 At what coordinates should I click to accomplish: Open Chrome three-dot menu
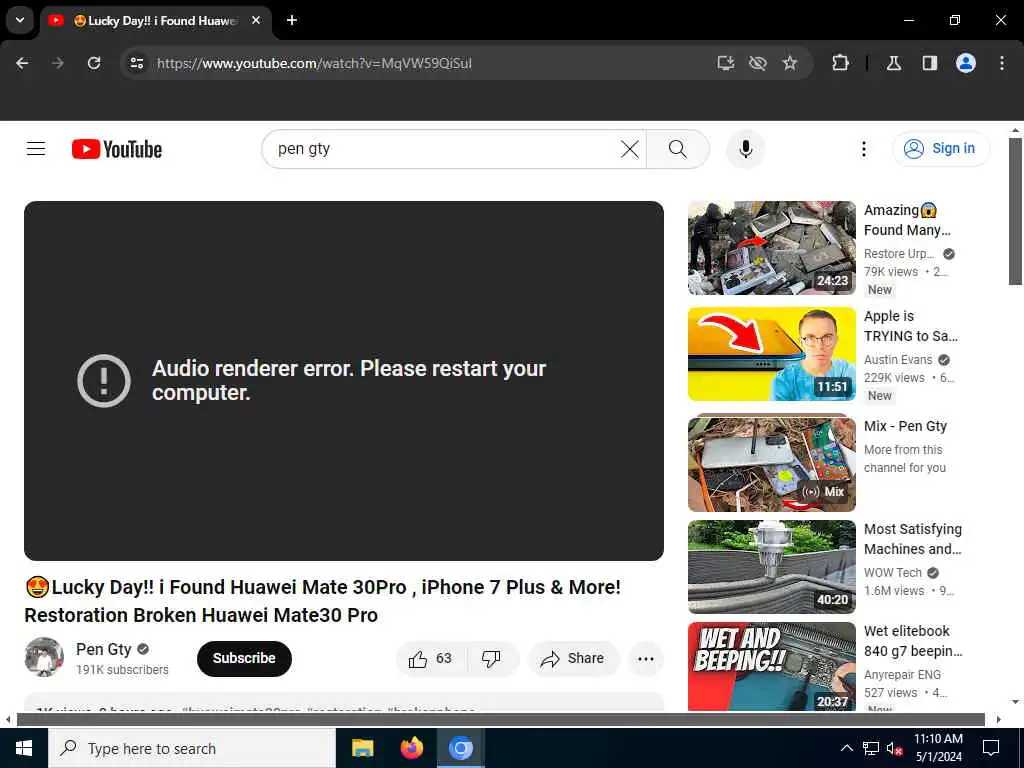click(x=1002, y=63)
